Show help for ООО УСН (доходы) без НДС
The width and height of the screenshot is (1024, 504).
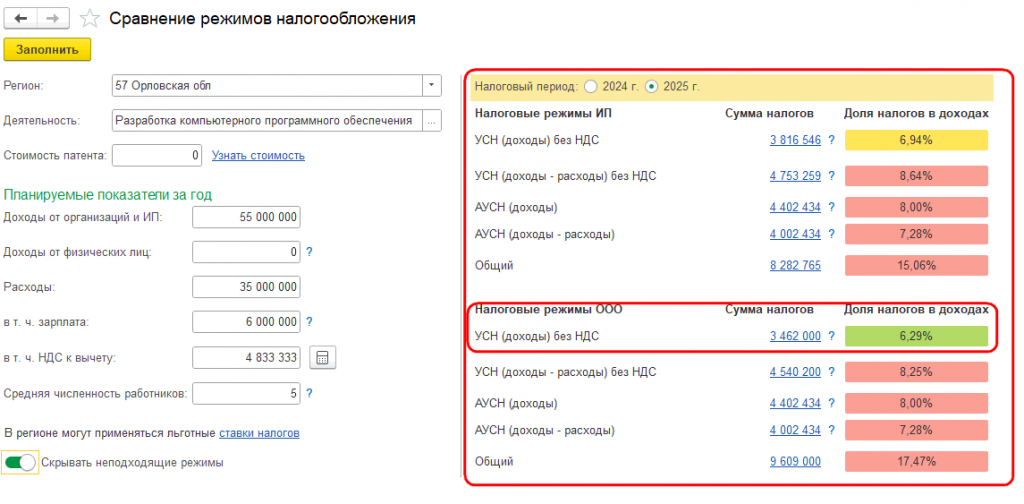tap(831, 336)
